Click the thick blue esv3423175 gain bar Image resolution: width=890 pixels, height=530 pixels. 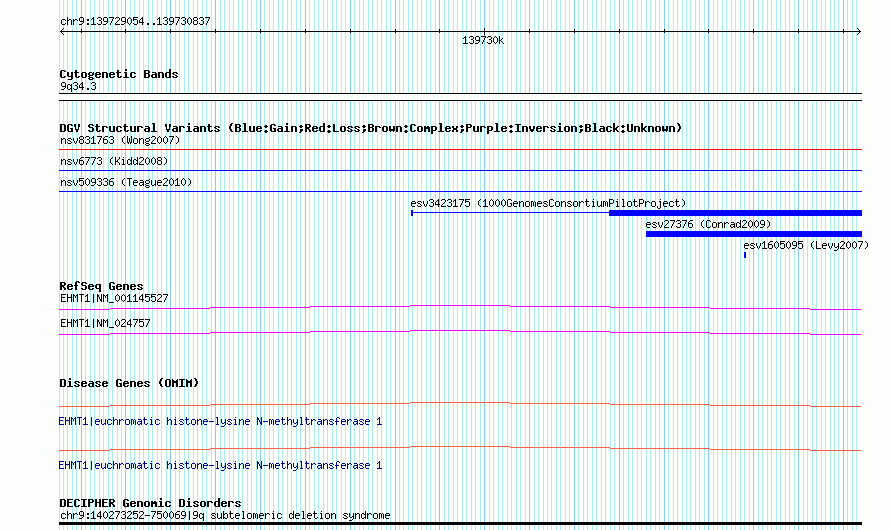(x=736, y=213)
